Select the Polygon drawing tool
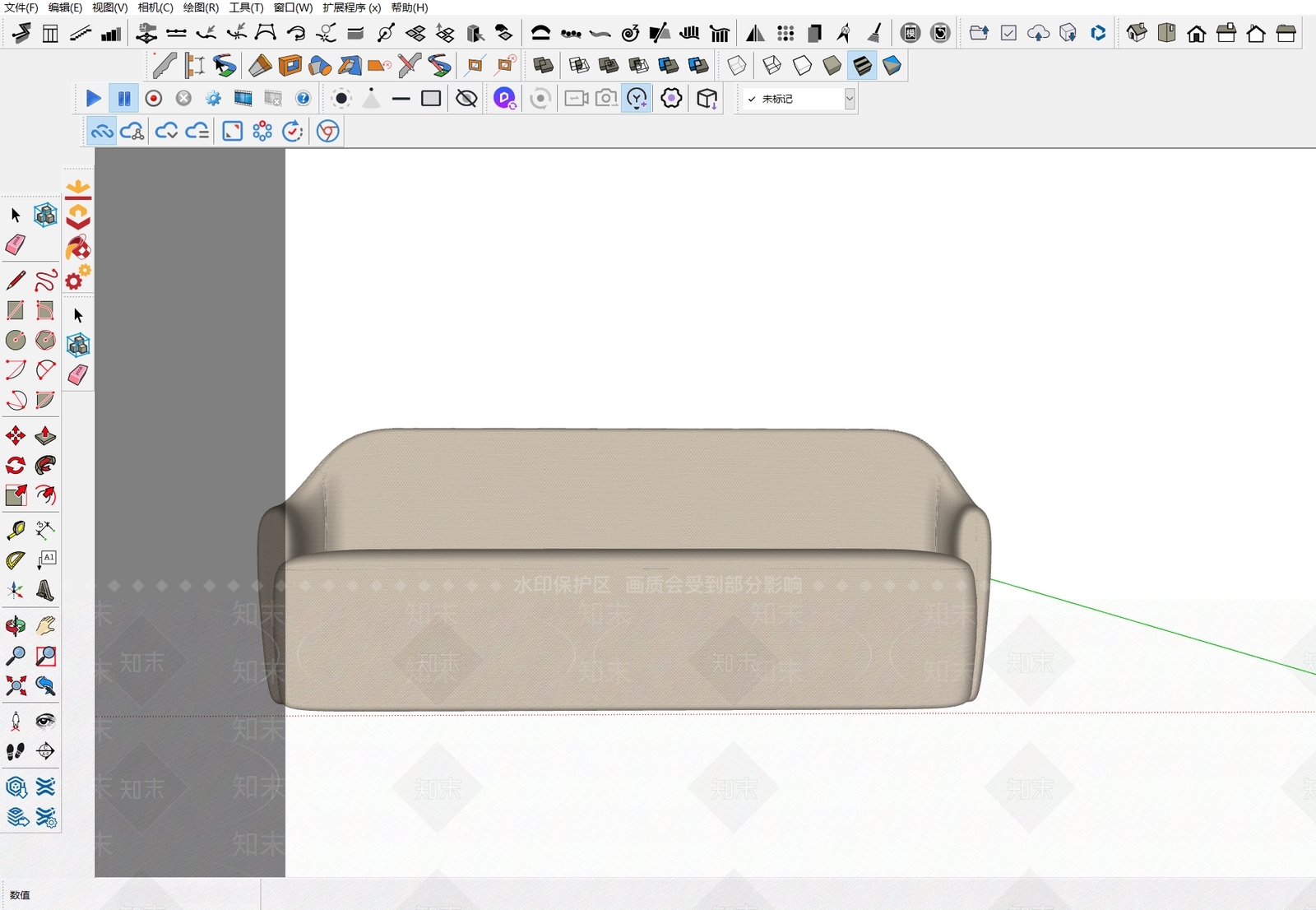The height and width of the screenshot is (910, 1316). click(45, 340)
